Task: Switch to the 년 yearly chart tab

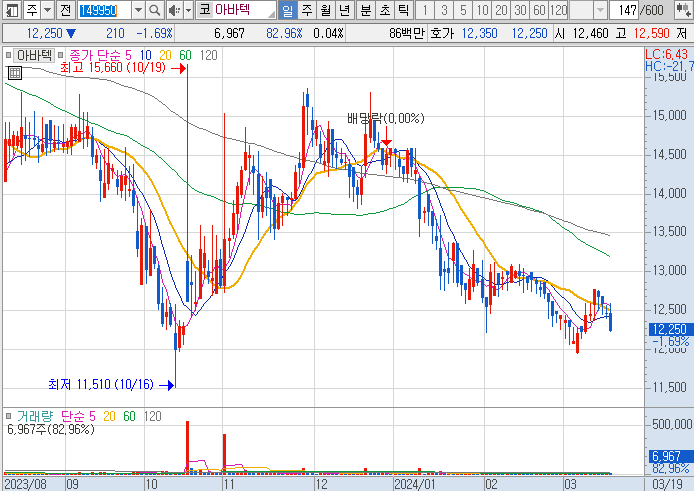Action: coord(344,10)
